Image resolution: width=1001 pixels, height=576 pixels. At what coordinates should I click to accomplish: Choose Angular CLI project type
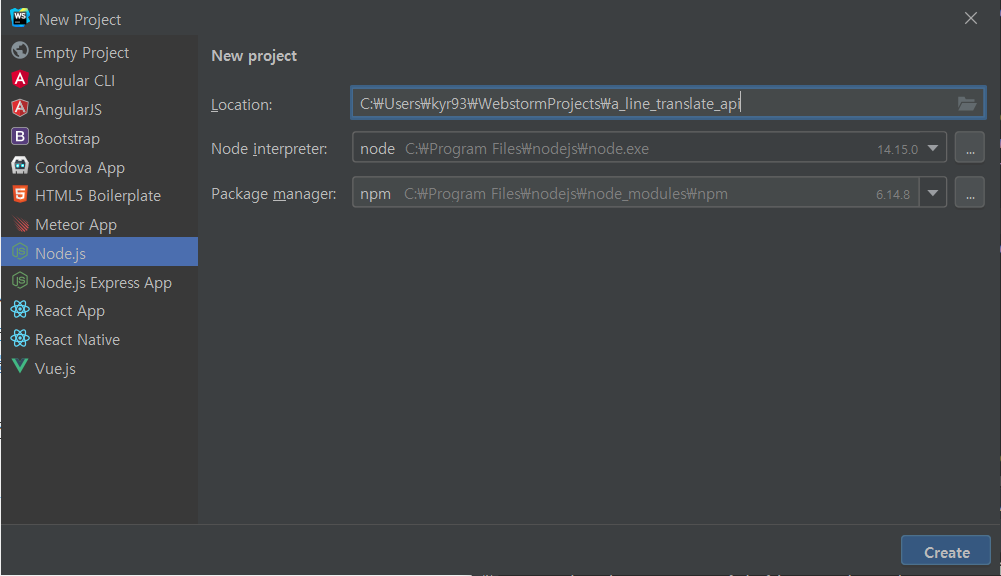[100, 81]
